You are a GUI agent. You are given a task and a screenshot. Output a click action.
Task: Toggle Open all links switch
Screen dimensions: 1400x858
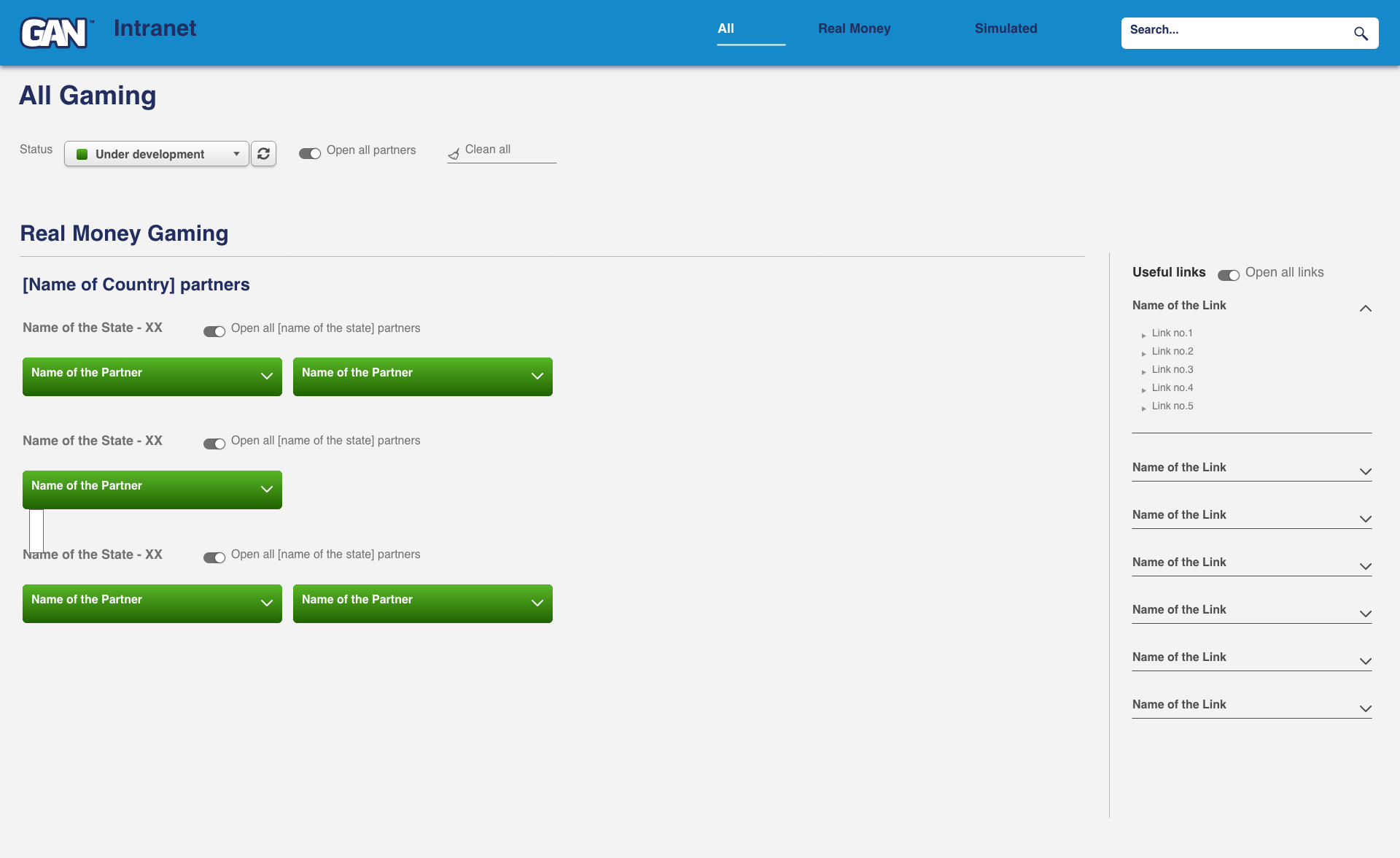coord(1228,275)
